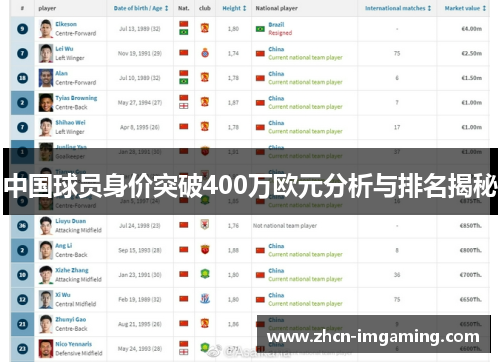Click China national team link for Xi Wu
Image resolution: width=500 pixels, height=362 pixels.
point(276,295)
